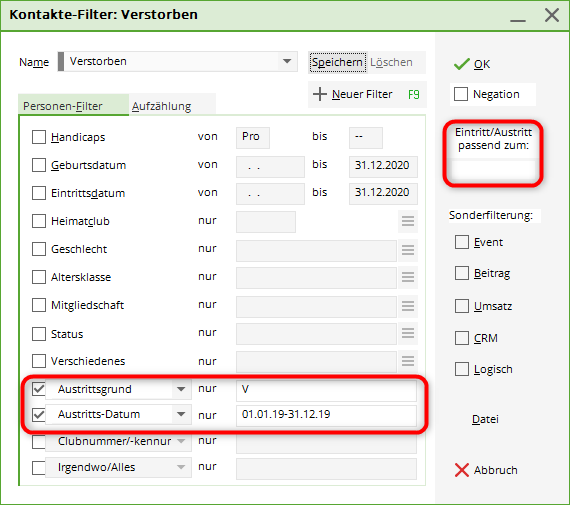Uncheck the Austrittsgrund checkbox
Screen dimensions: 570x505
[39, 389]
